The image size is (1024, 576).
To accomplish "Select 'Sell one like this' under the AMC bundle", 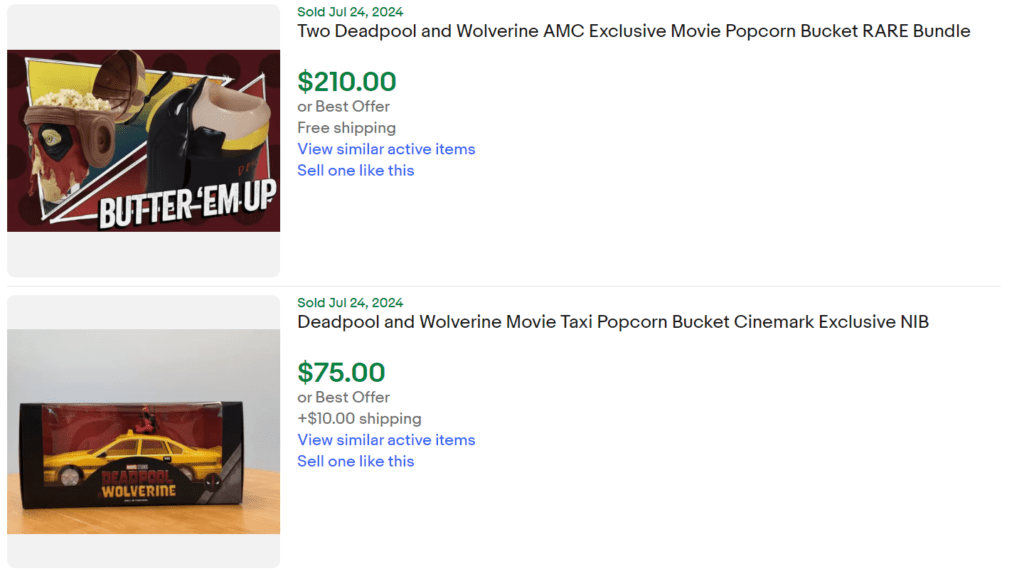I will click(x=355, y=170).
